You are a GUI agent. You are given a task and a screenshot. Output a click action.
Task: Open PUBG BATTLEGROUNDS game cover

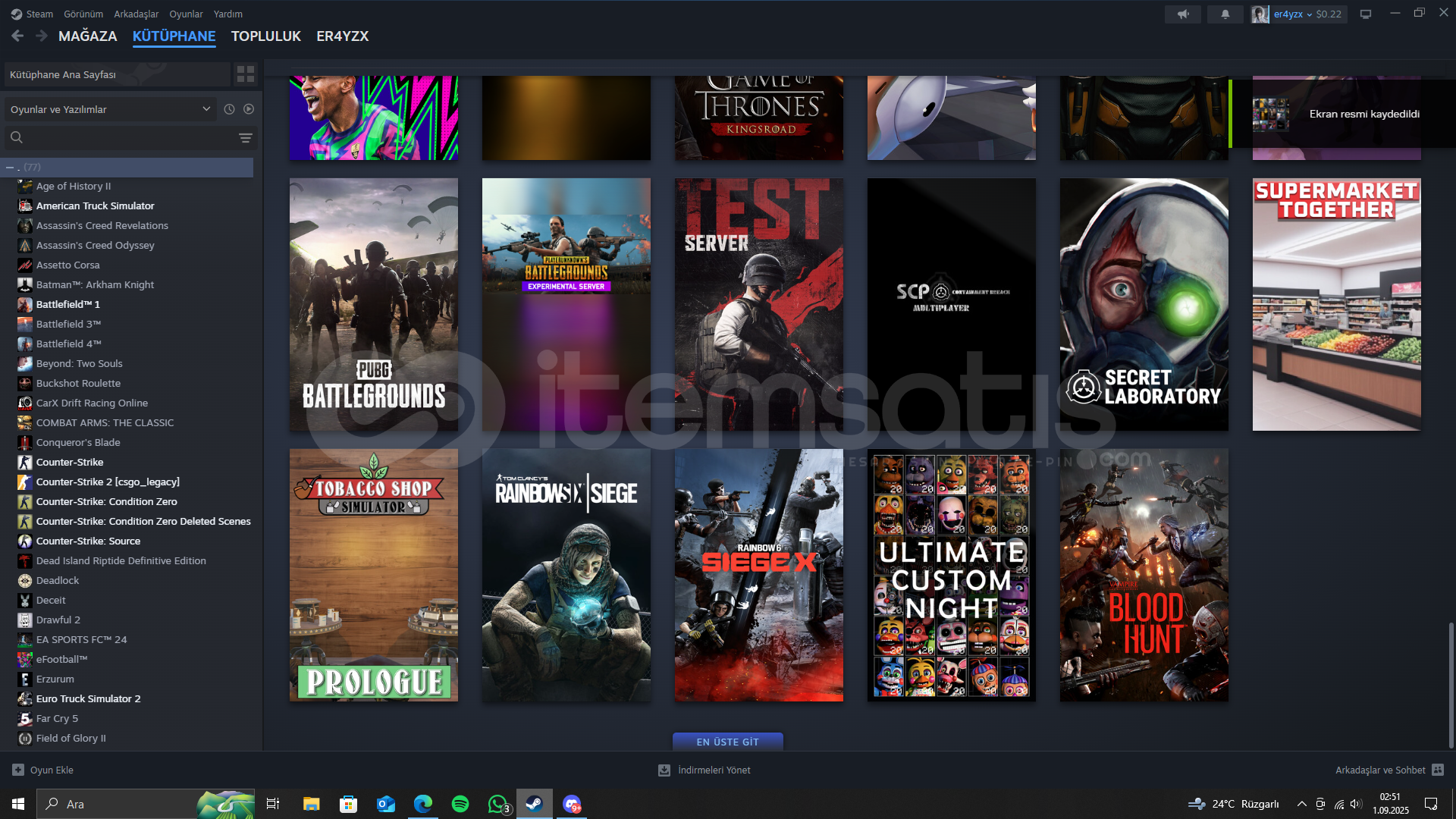(374, 304)
